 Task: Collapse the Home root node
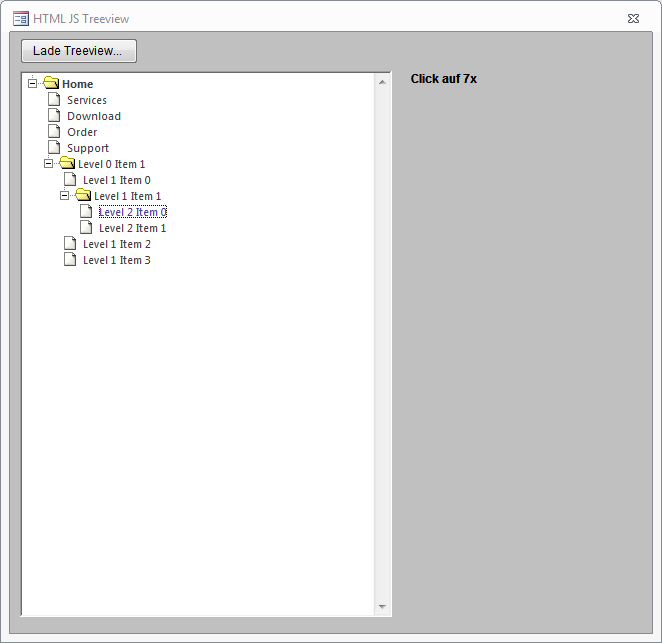click(x=33, y=84)
